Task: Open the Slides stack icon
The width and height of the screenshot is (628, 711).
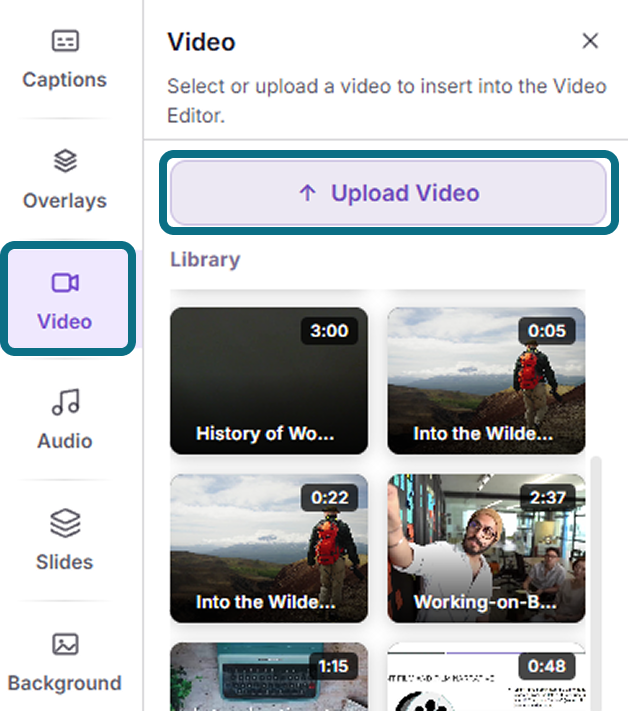Action: [65, 523]
